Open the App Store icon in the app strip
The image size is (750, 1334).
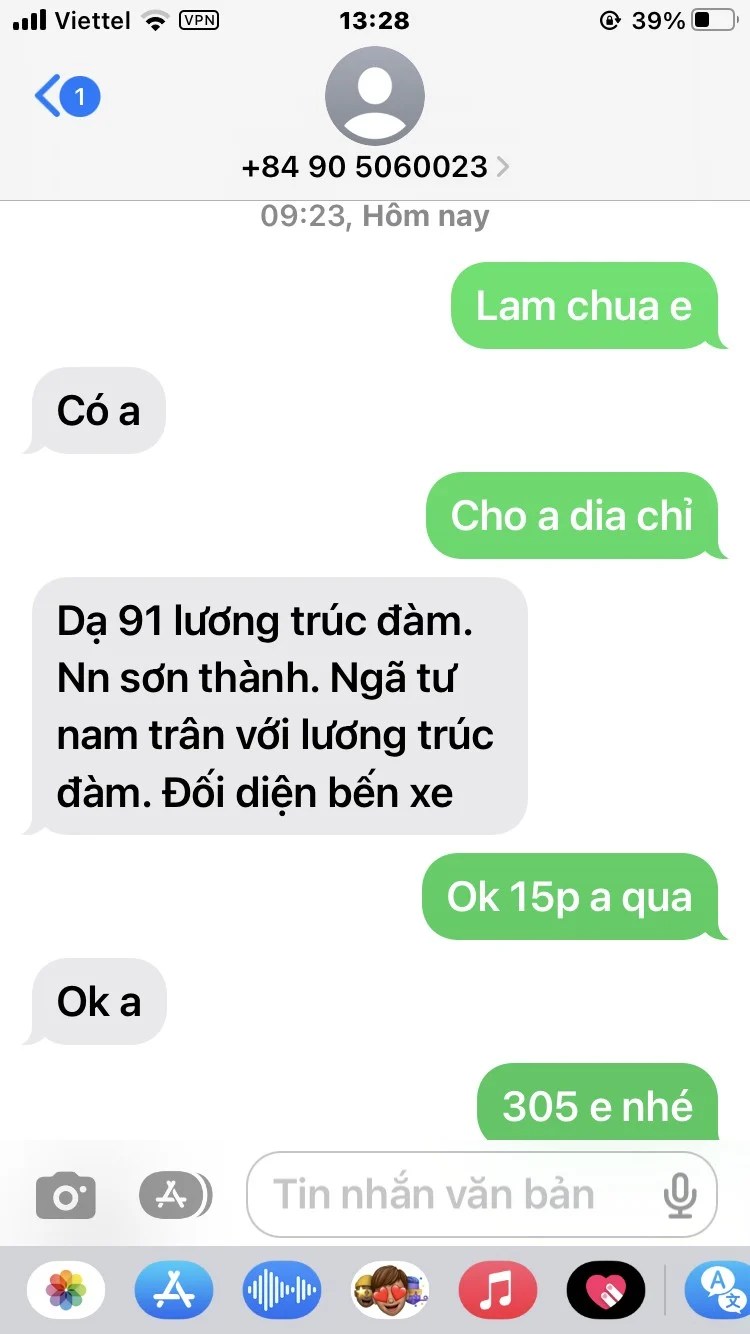(174, 1290)
